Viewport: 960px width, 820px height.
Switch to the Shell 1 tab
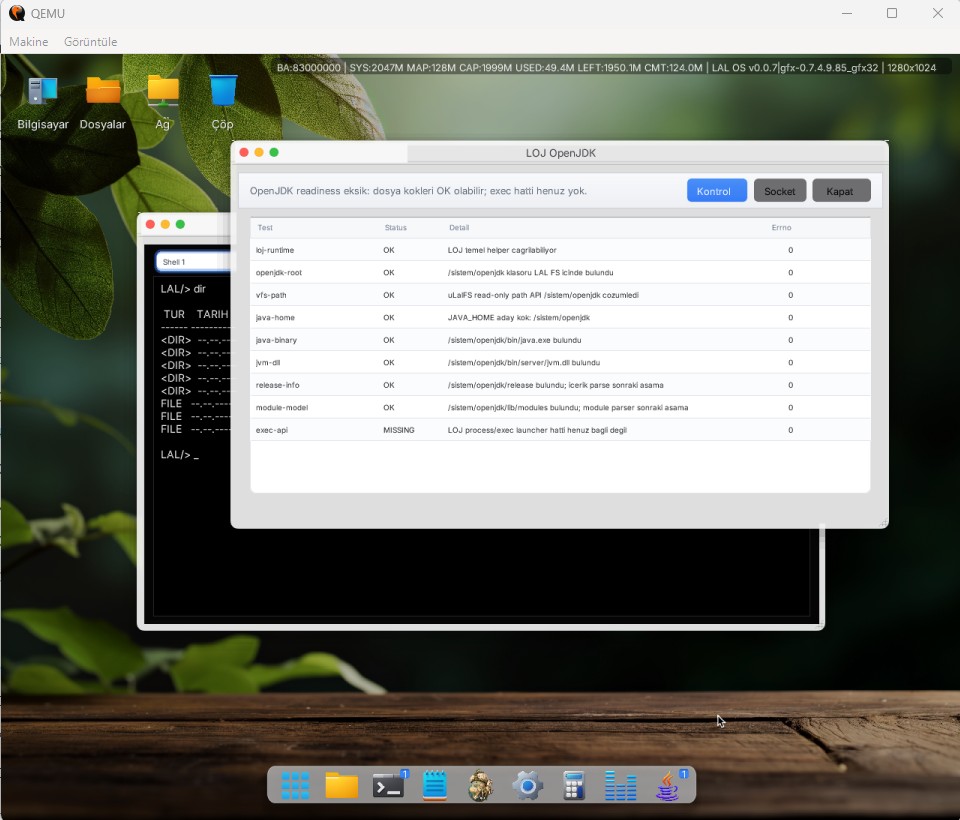tap(193, 261)
